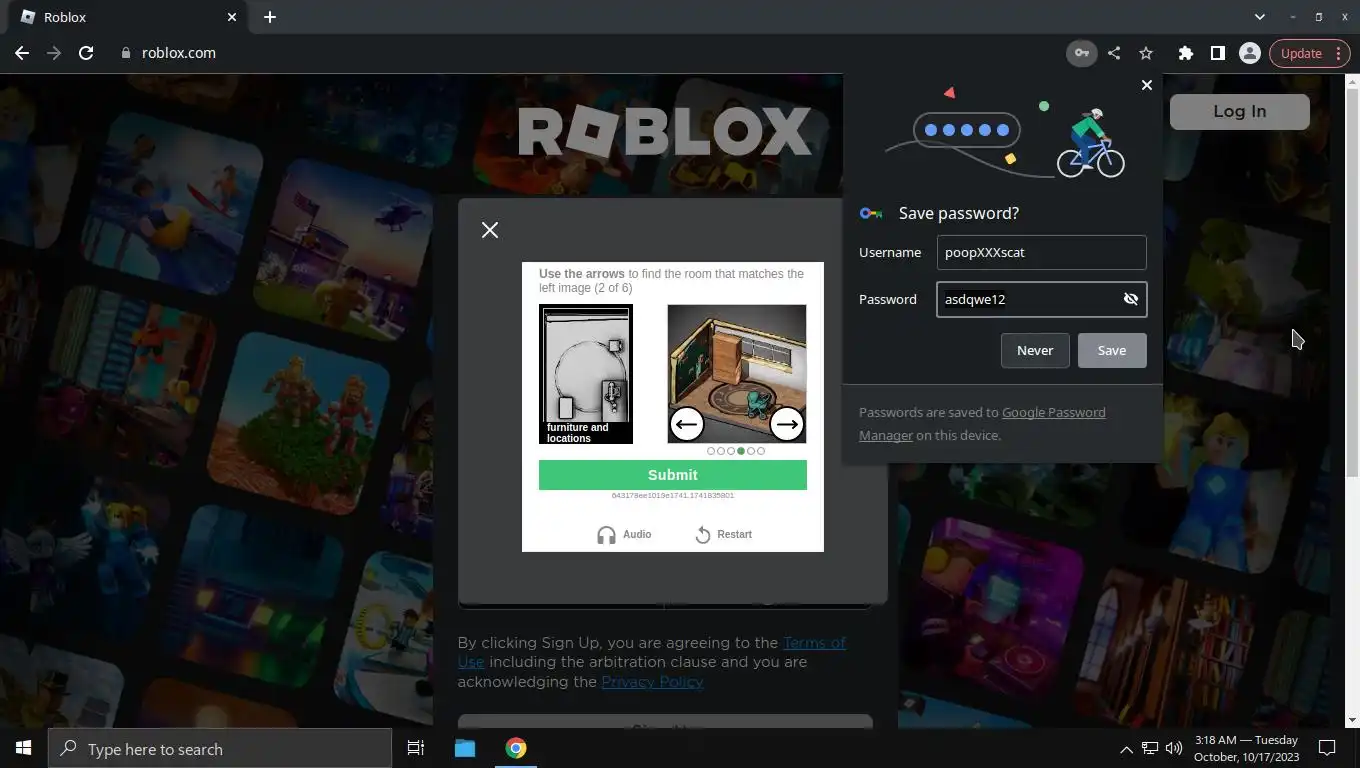Select the first captcha page dot
This screenshot has width=1360, height=768.
(x=711, y=451)
